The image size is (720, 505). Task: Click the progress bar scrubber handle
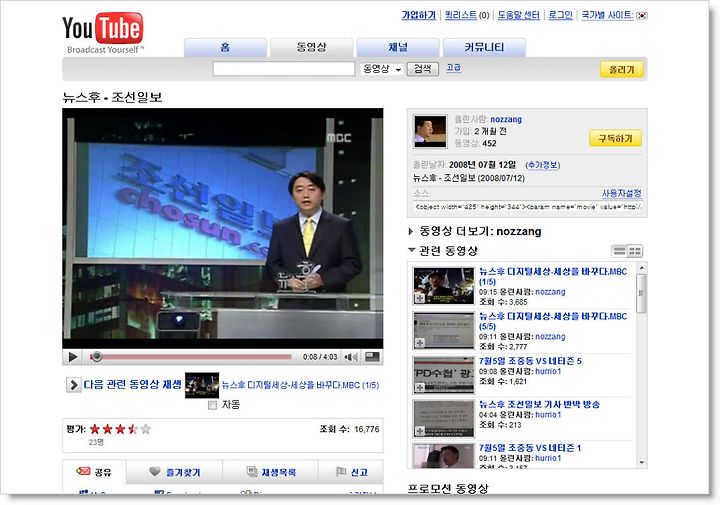point(96,356)
